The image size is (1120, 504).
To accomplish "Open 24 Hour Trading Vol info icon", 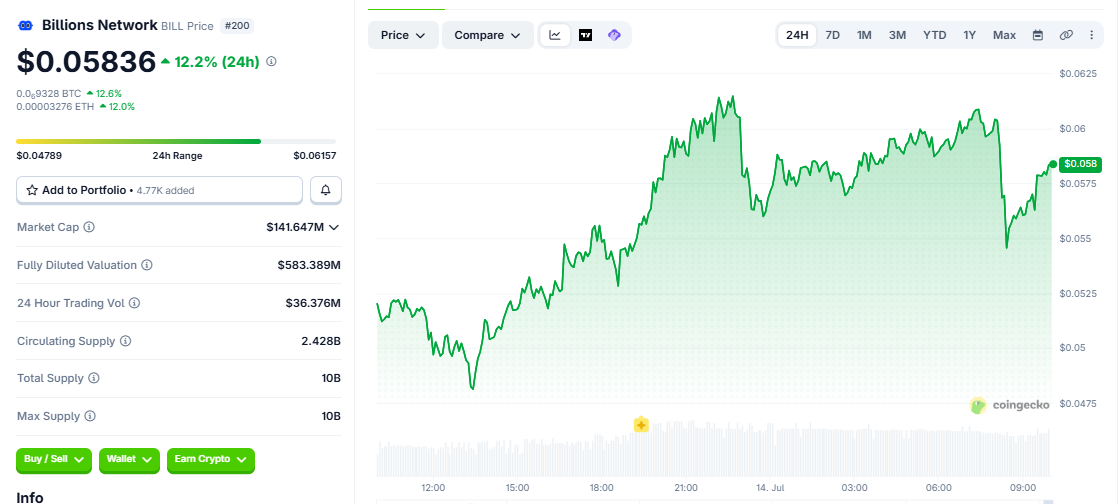I will [134, 303].
